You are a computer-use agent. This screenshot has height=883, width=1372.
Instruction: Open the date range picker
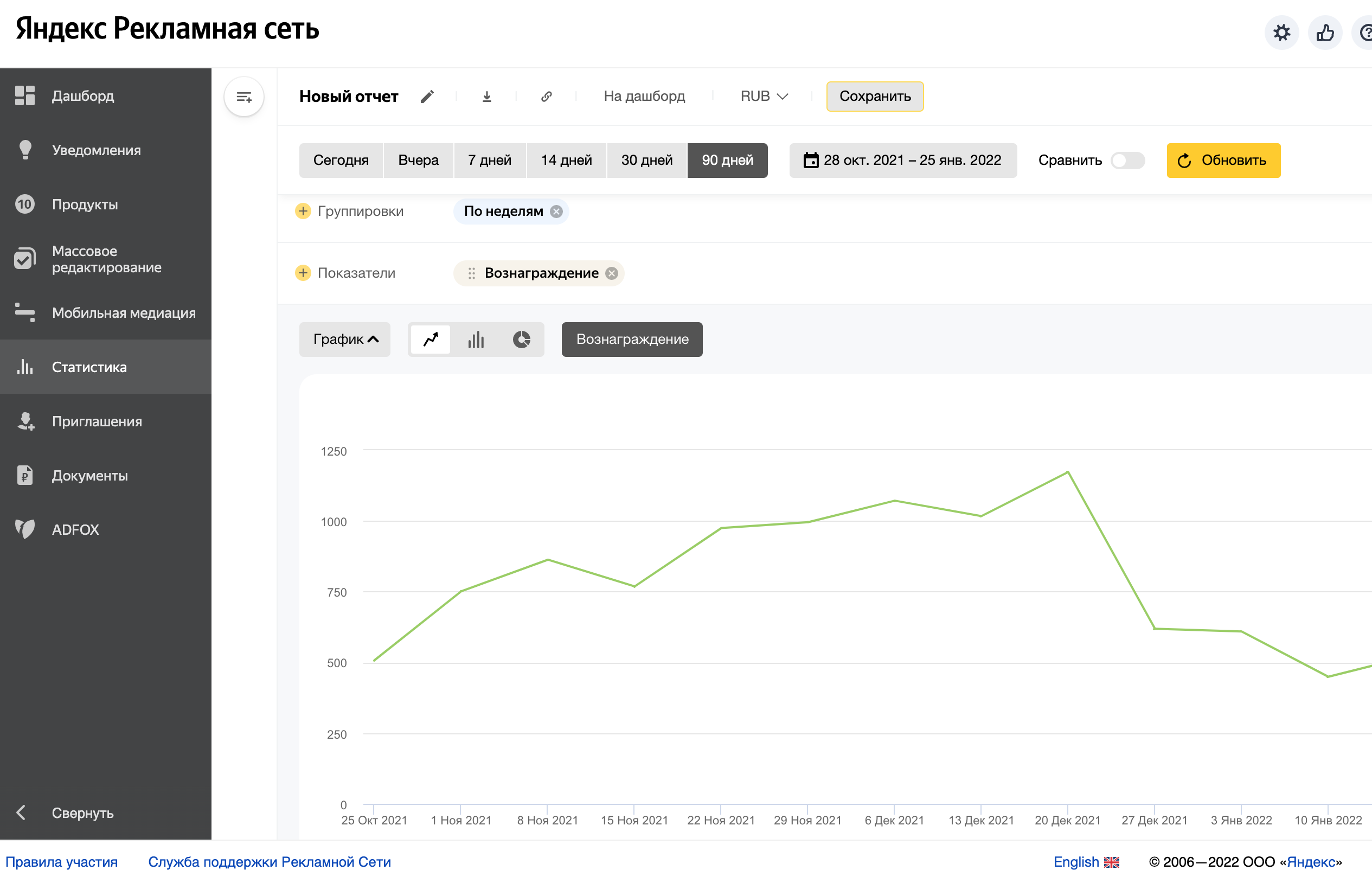point(902,161)
